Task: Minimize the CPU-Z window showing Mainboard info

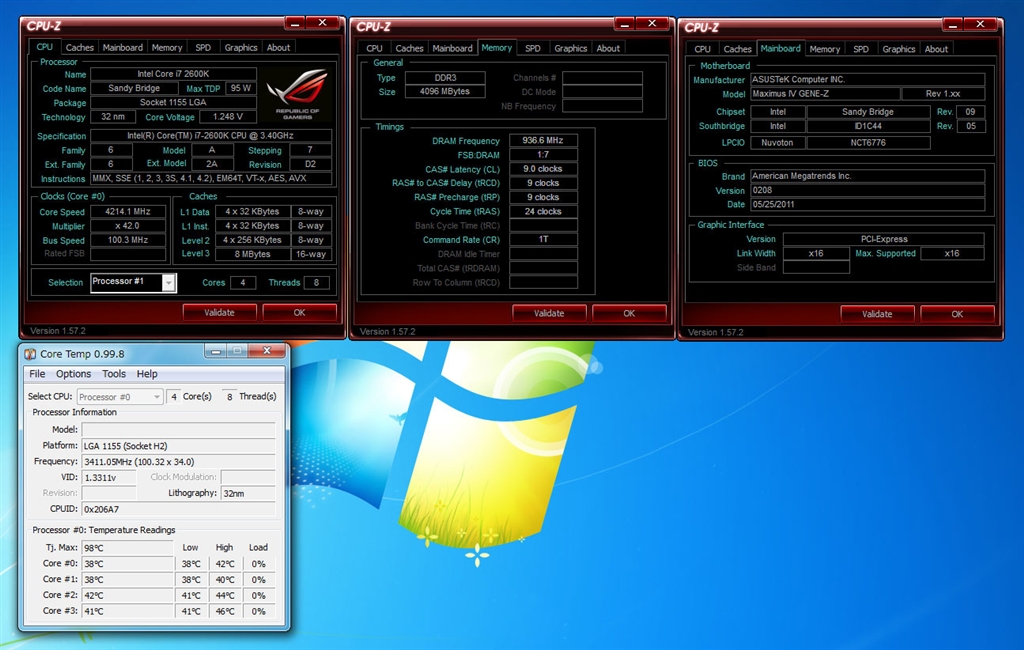Action: pyautogui.click(x=951, y=23)
